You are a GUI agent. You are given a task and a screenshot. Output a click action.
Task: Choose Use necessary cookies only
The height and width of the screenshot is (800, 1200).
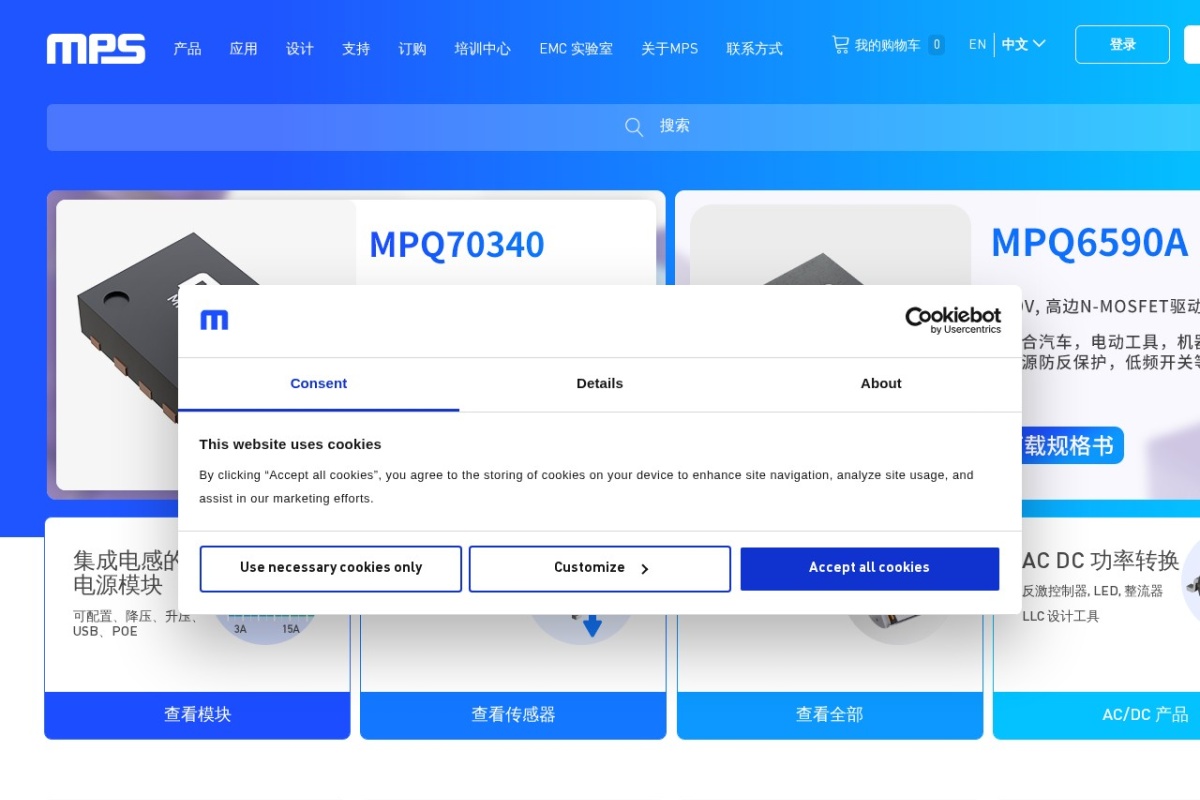click(x=331, y=568)
